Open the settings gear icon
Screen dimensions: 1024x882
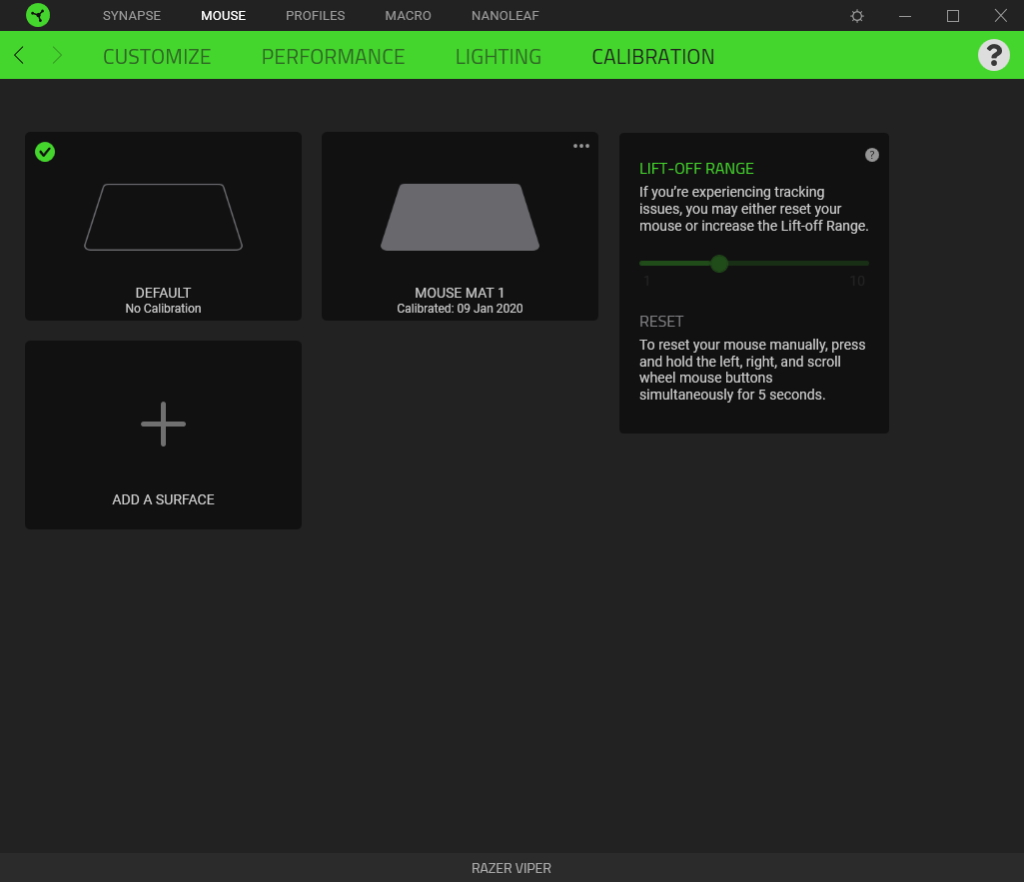pos(857,16)
